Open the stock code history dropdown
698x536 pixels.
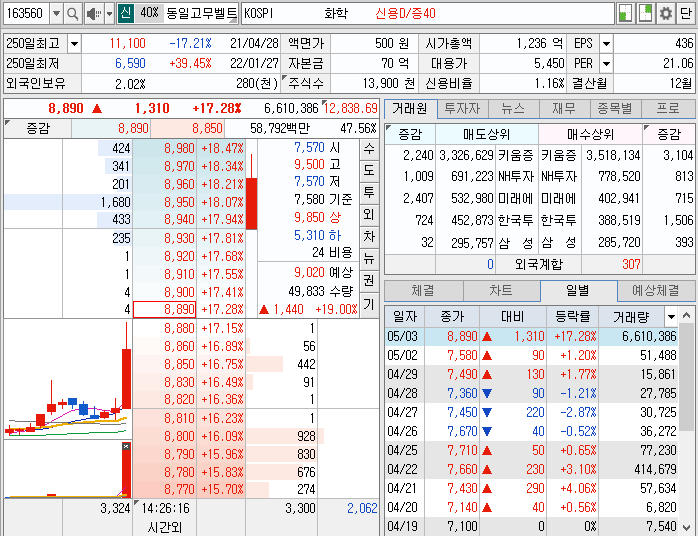tap(56, 14)
